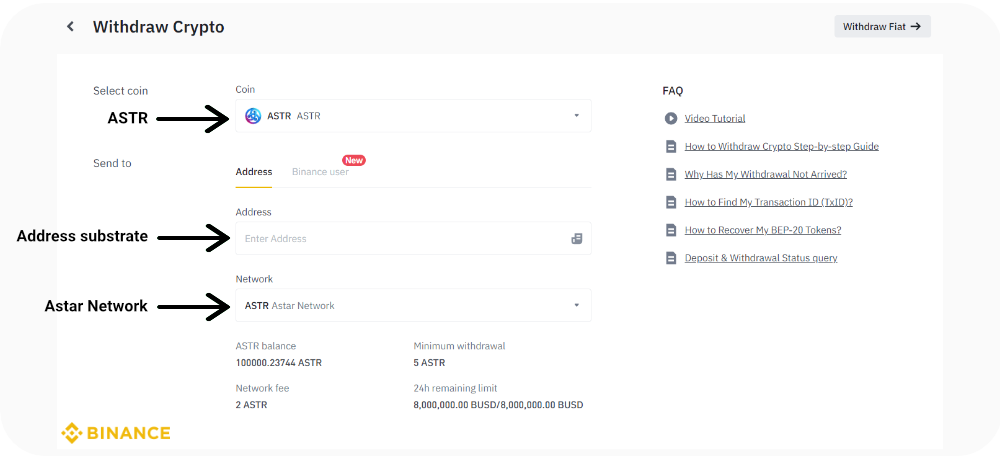Screen dimensions: 1000x460
Task: Click the back arrow beside Withdraw Crypto
Action: coord(70,27)
